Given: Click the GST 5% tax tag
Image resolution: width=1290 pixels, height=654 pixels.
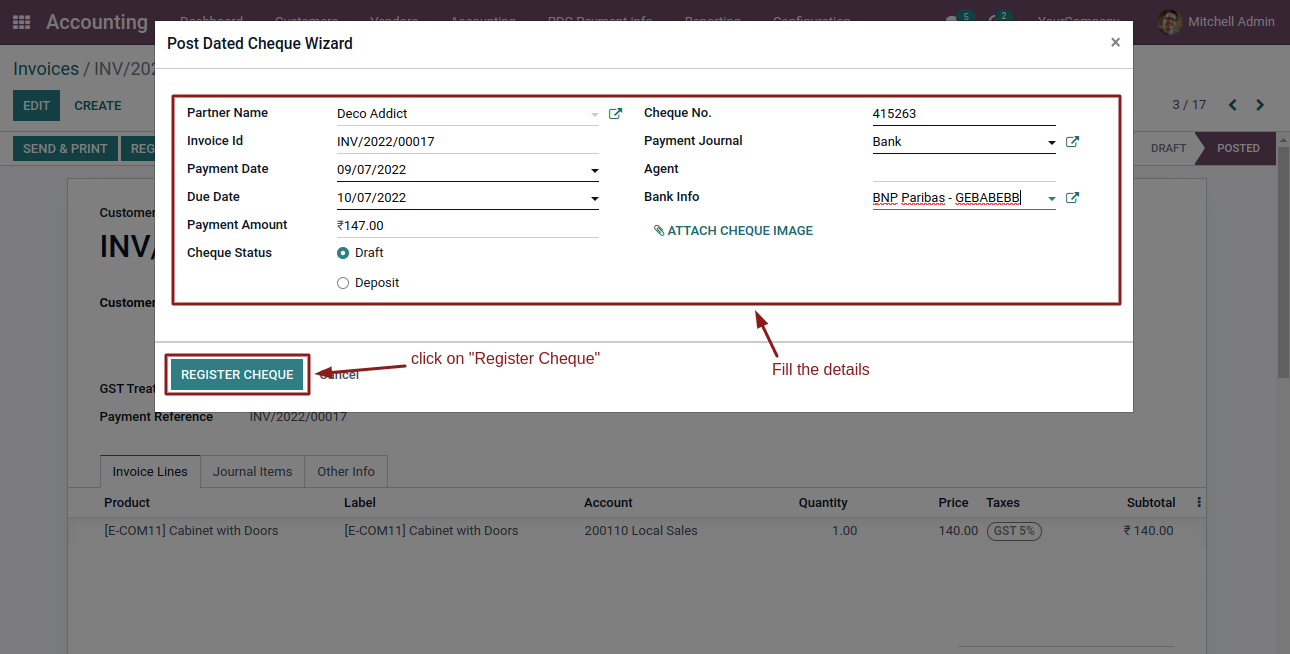Looking at the screenshot, I should (x=1014, y=531).
